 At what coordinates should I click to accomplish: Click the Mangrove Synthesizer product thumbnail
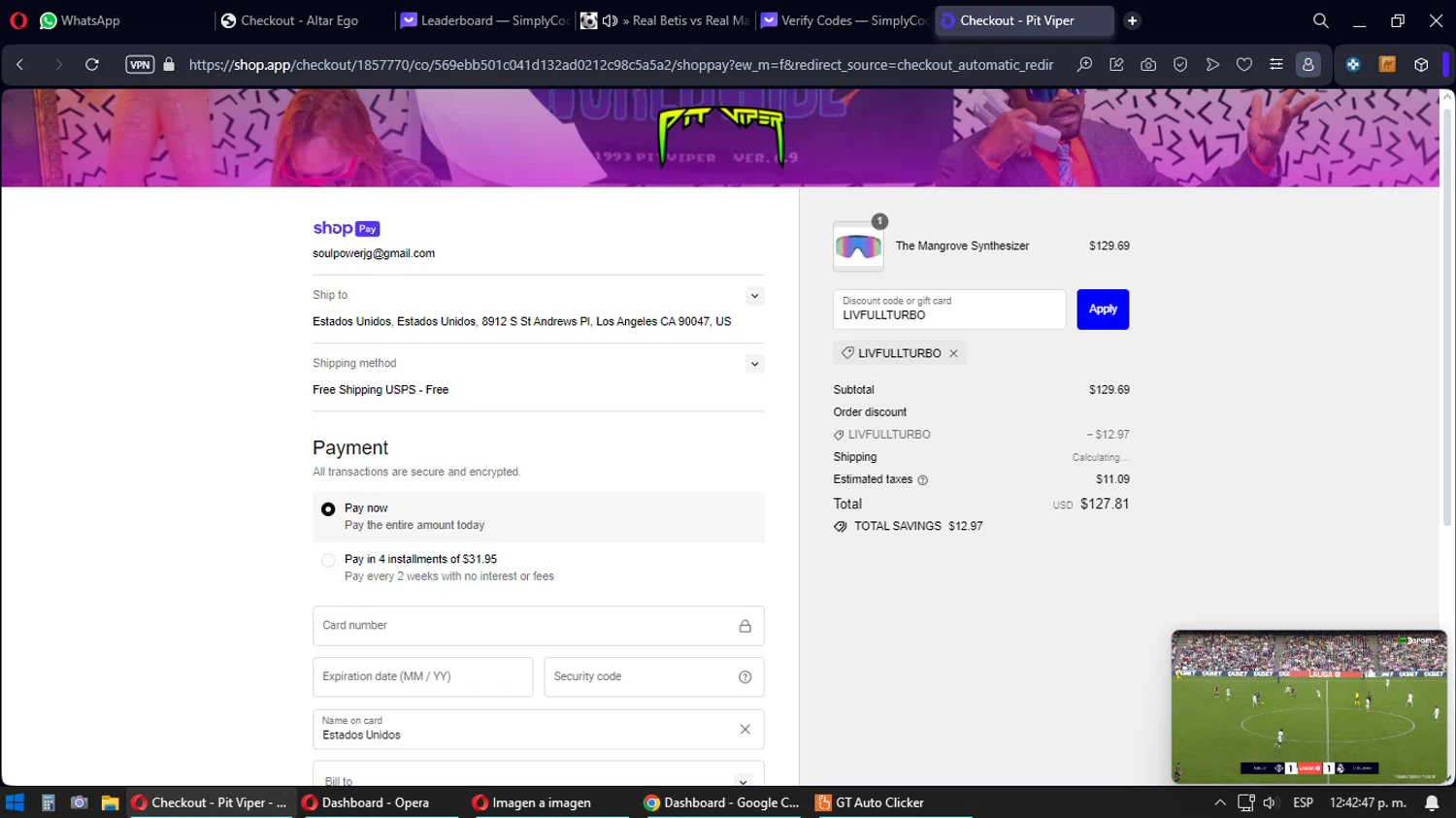[858, 246]
